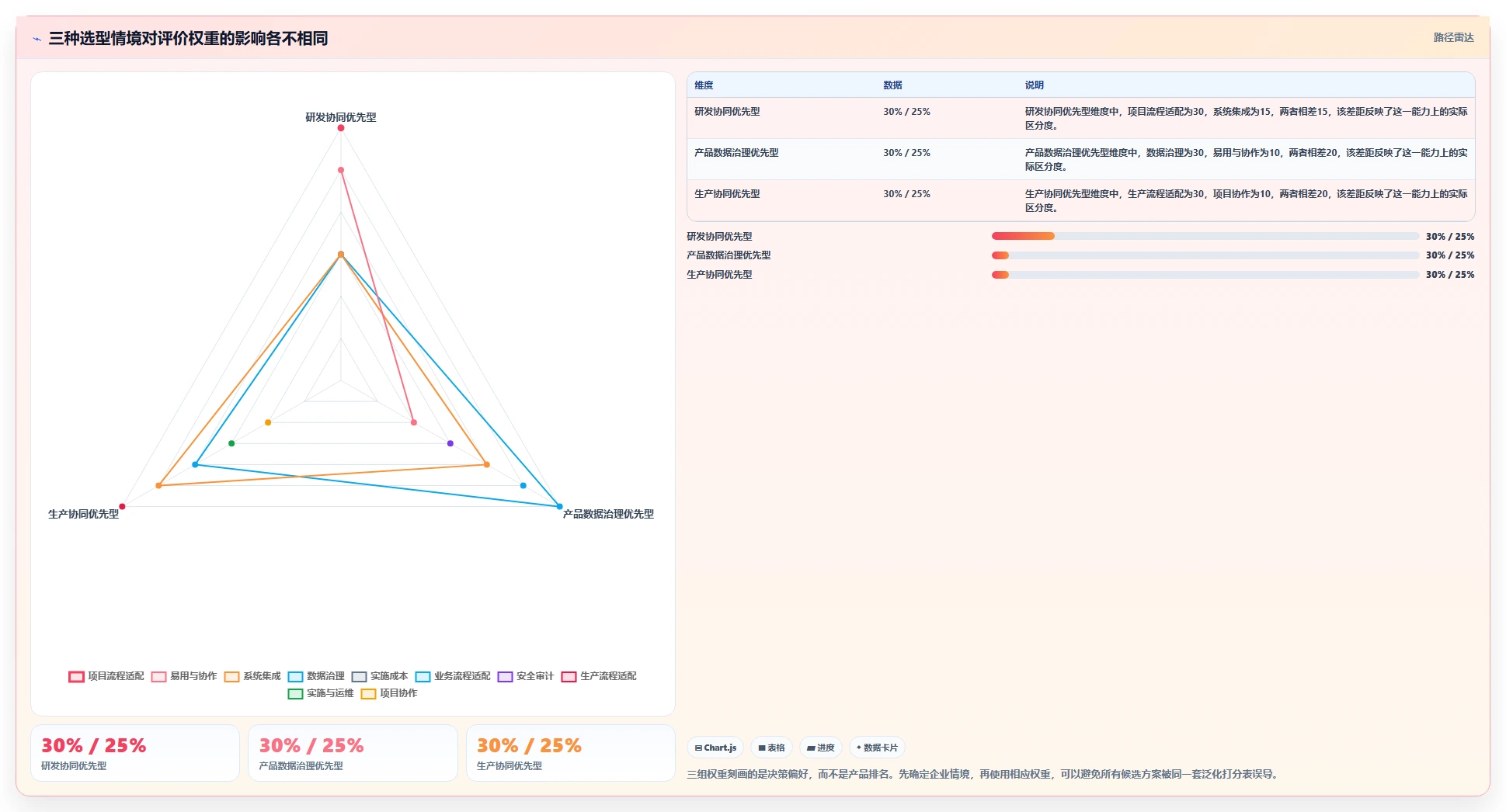Screen dimensions: 1506x812
Task: Toggle the 生产流程适配 legend series
Action: 599,676
